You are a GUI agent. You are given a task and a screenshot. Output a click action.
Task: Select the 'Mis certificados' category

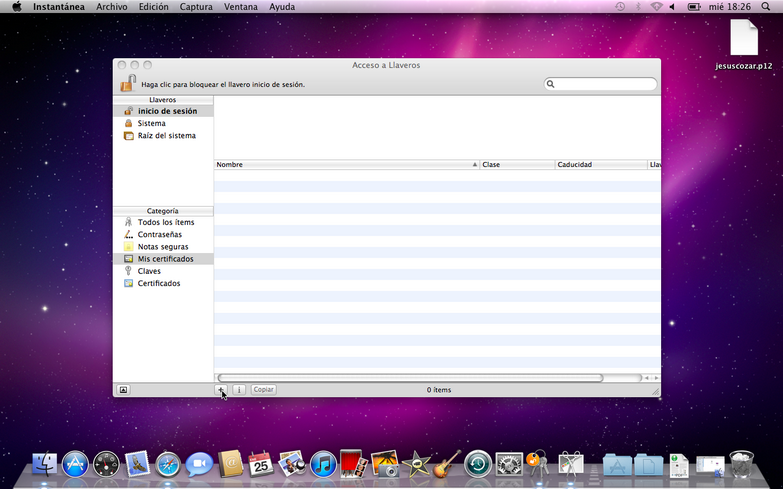[163, 259]
